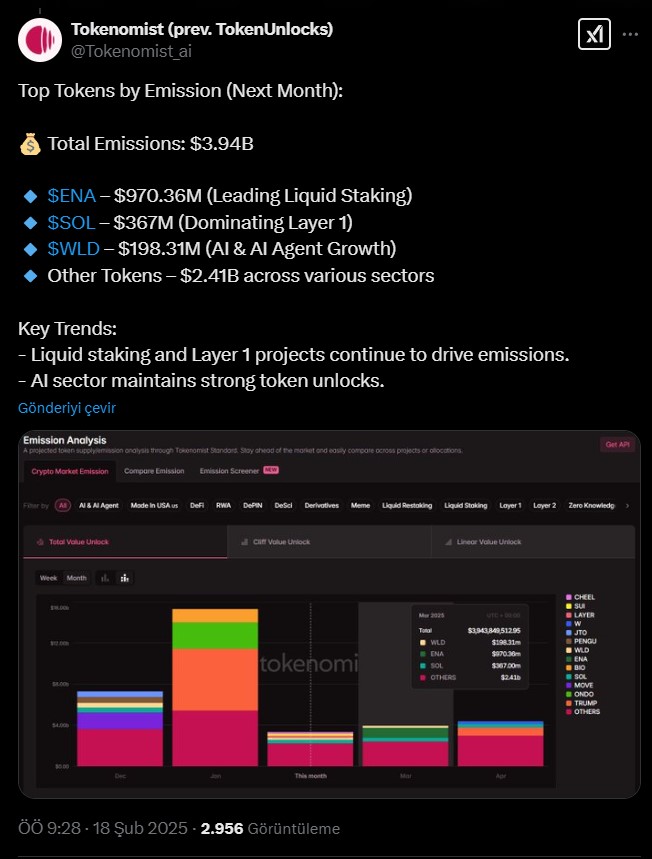Toggle ONDO in chart legend
Image resolution: width=652 pixels, height=859 pixels.
pos(580,694)
